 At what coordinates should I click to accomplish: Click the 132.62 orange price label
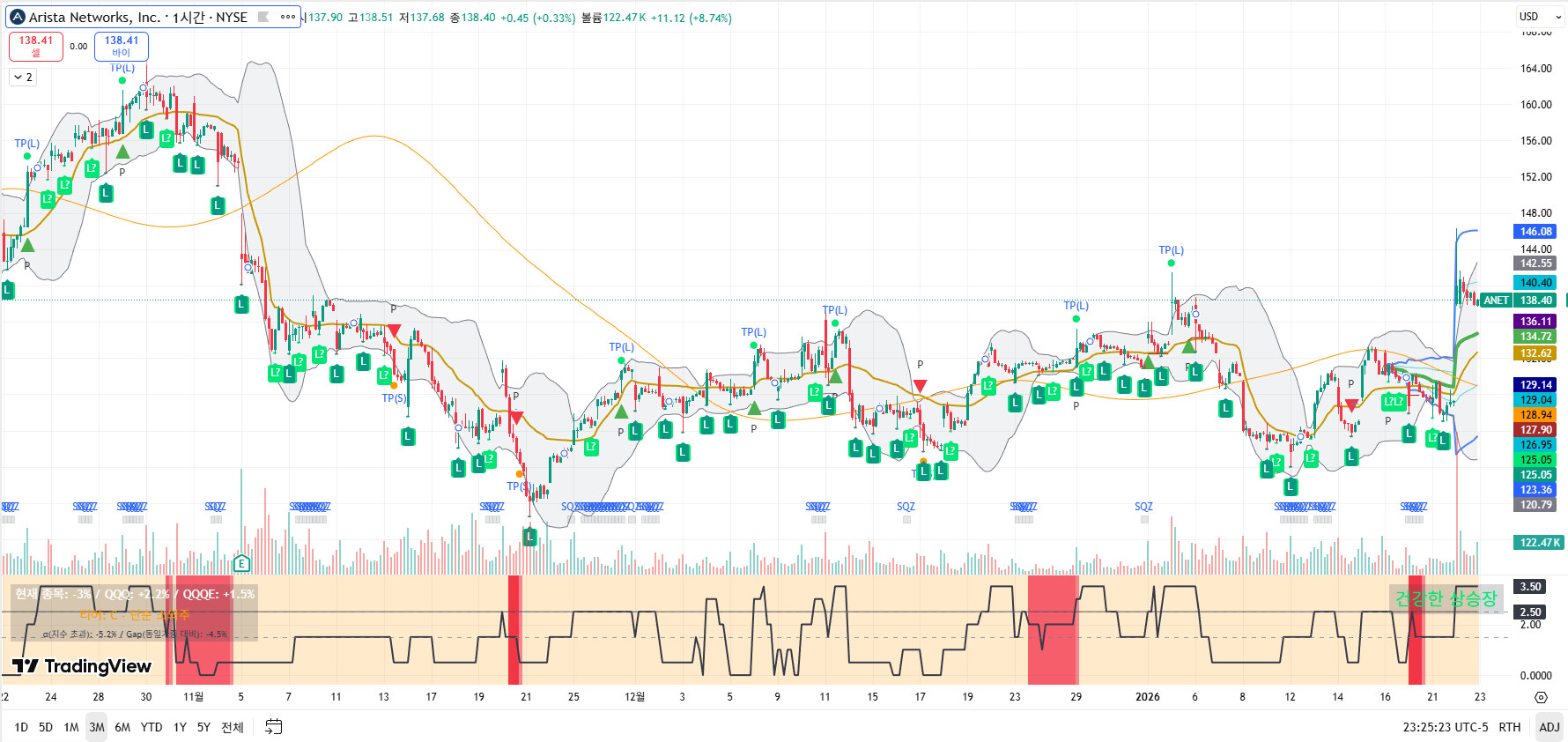[1535, 353]
